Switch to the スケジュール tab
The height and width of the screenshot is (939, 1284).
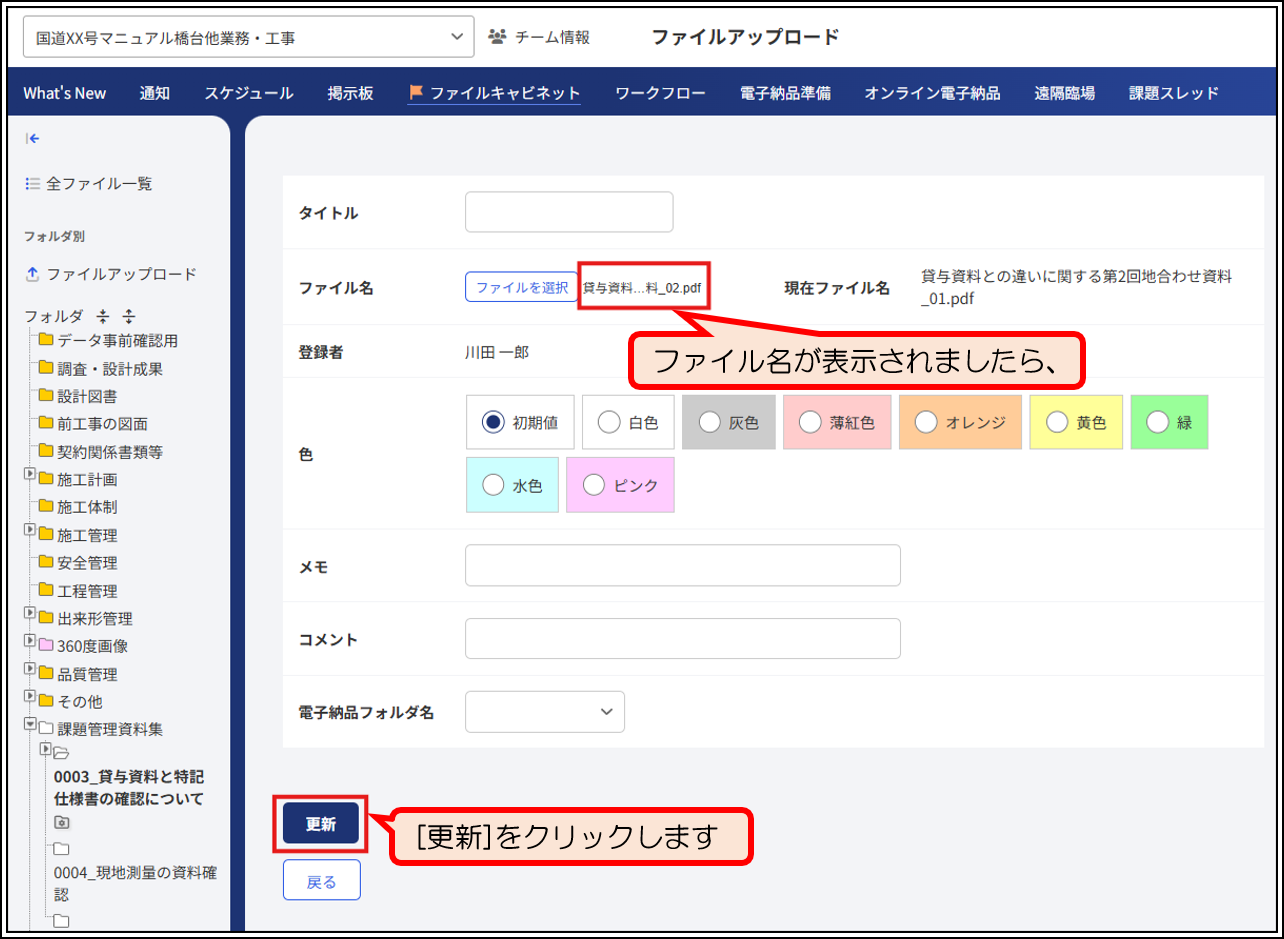point(249,93)
